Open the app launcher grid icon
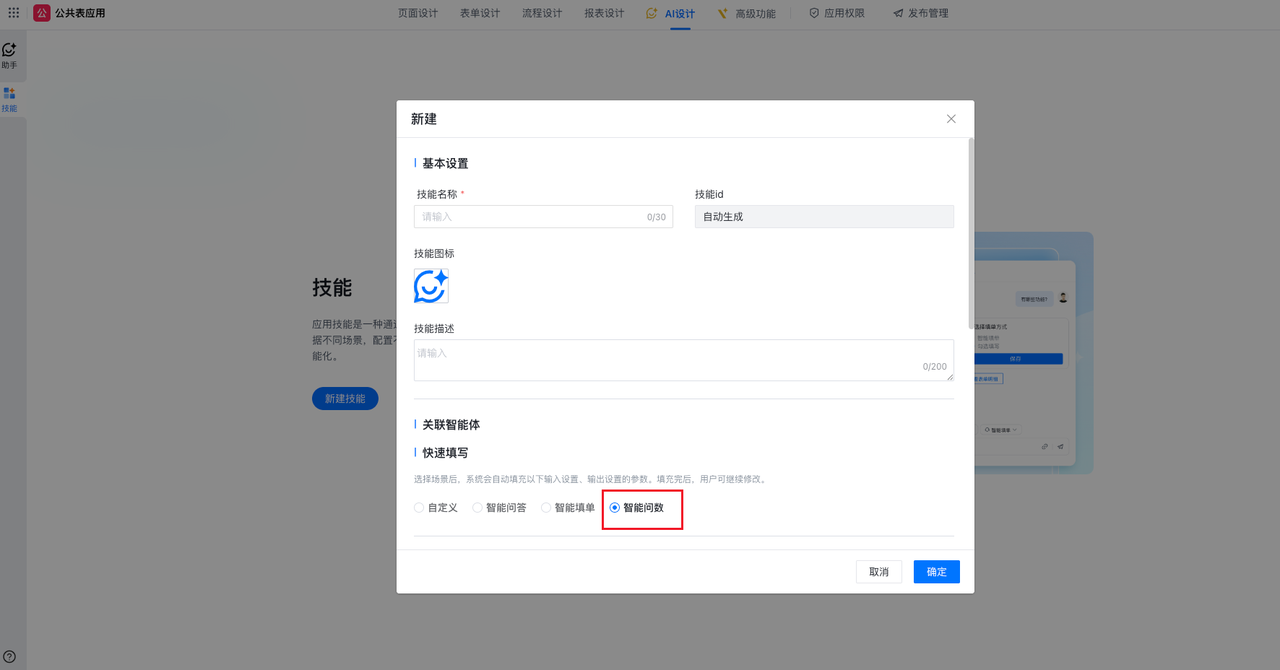Screen dimensions: 1280x670 pyautogui.click(x=14, y=13)
